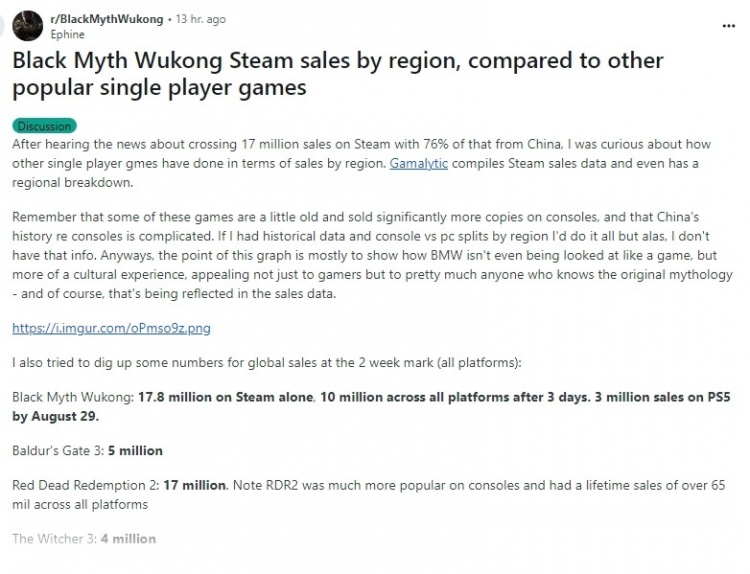The height and width of the screenshot is (574, 750).
Task: Open the profile of user Ephine
Action: tap(67, 33)
